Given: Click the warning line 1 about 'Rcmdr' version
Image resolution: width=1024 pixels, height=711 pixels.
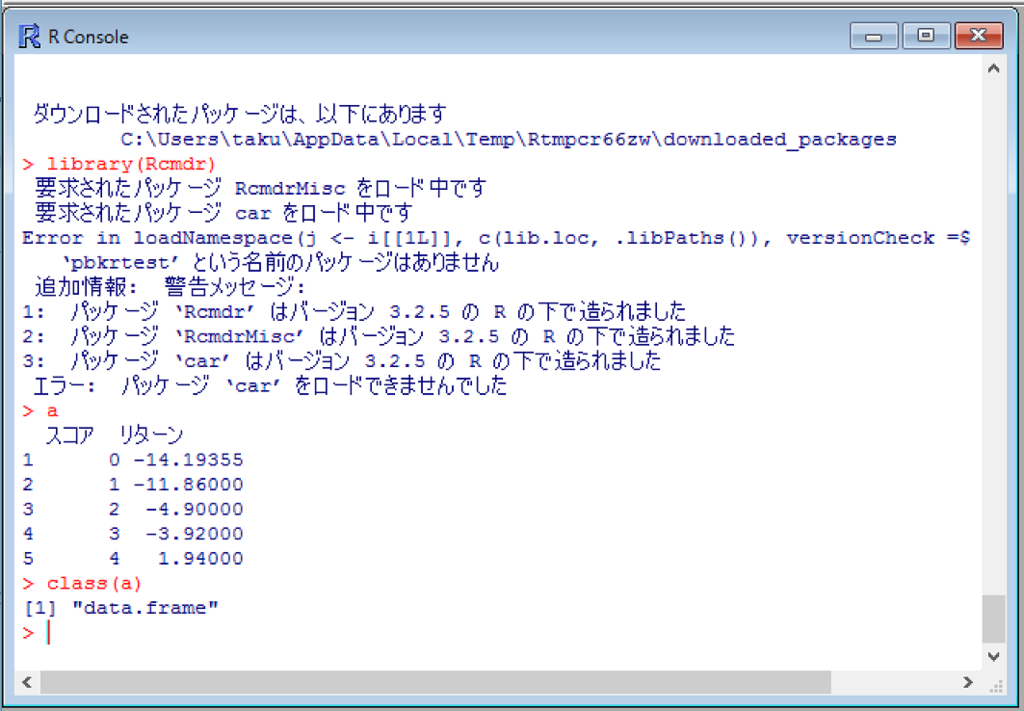Looking at the screenshot, I should [x=354, y=311].
